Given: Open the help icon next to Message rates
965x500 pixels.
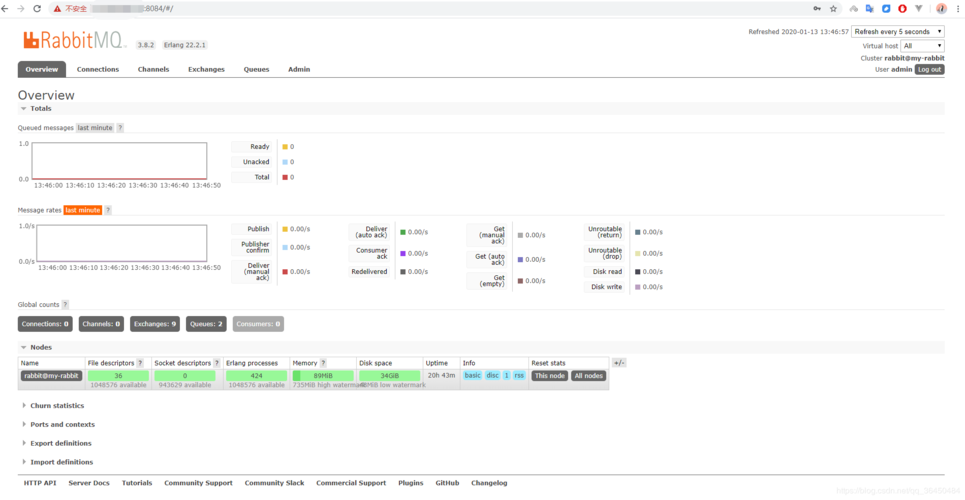Looking at the screenshot, I should coord(108,210).
